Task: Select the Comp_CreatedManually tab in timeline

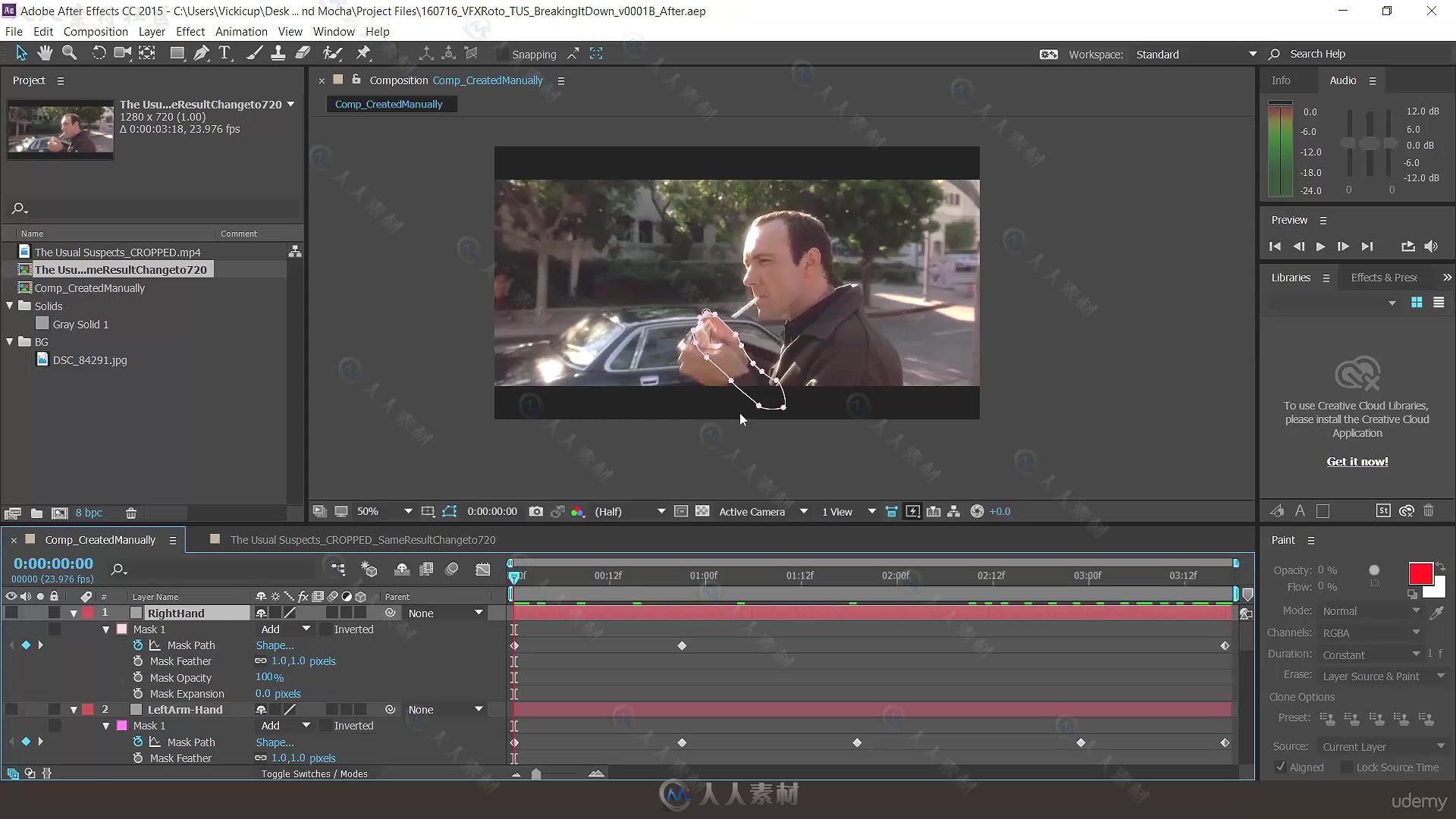Action: tap(100, 540)
